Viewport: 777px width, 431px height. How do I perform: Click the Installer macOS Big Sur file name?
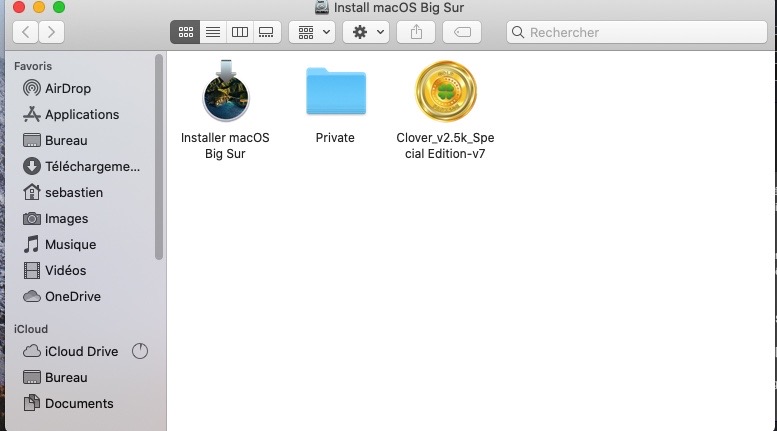click(225, 146)
